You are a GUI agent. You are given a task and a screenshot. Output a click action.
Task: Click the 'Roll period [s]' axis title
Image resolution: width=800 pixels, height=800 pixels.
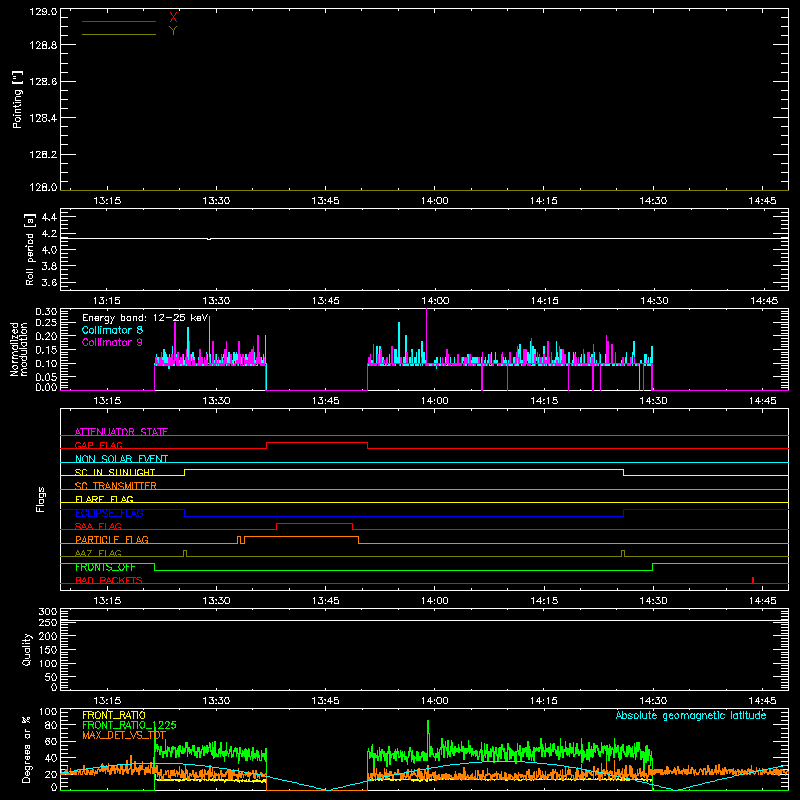[30, 249]
